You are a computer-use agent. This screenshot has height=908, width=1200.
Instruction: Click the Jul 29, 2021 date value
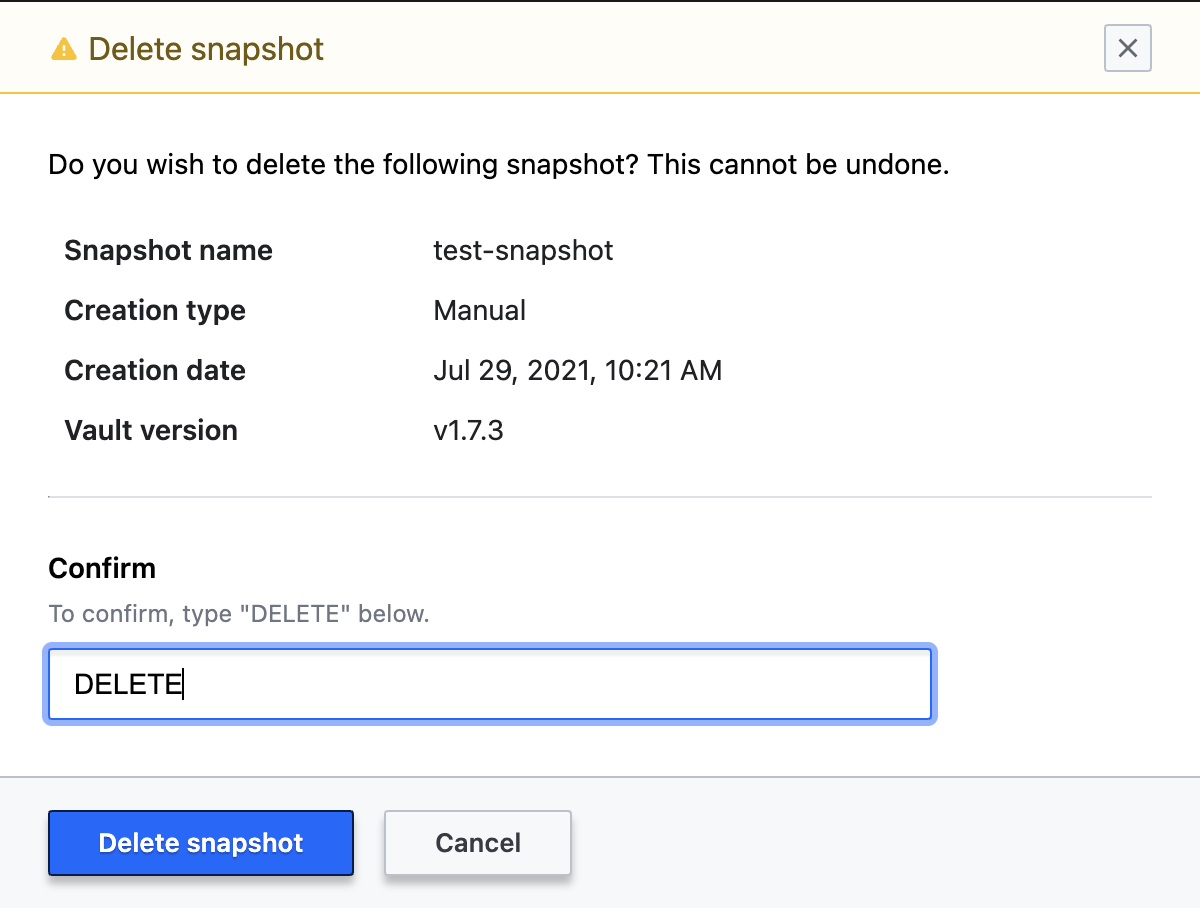click(x=577, y=370)
